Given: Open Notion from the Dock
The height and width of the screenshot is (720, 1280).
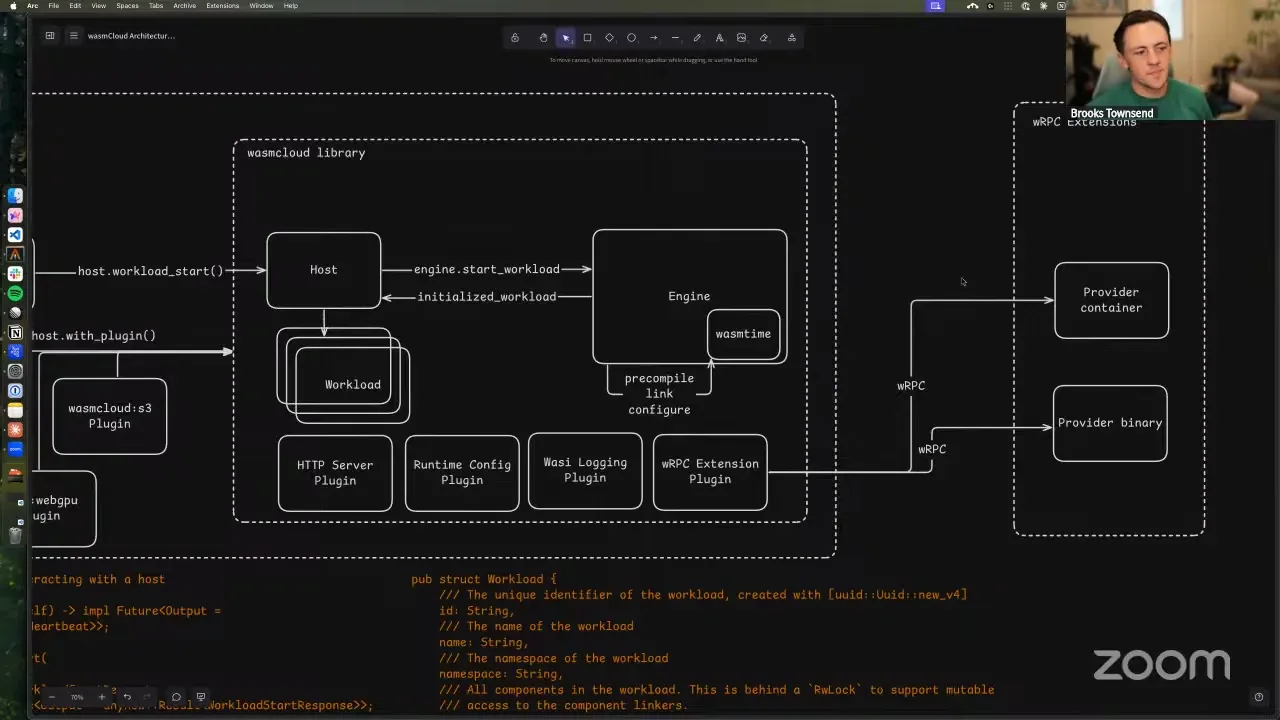Looking at the screenshot, I should coord(15,332).
